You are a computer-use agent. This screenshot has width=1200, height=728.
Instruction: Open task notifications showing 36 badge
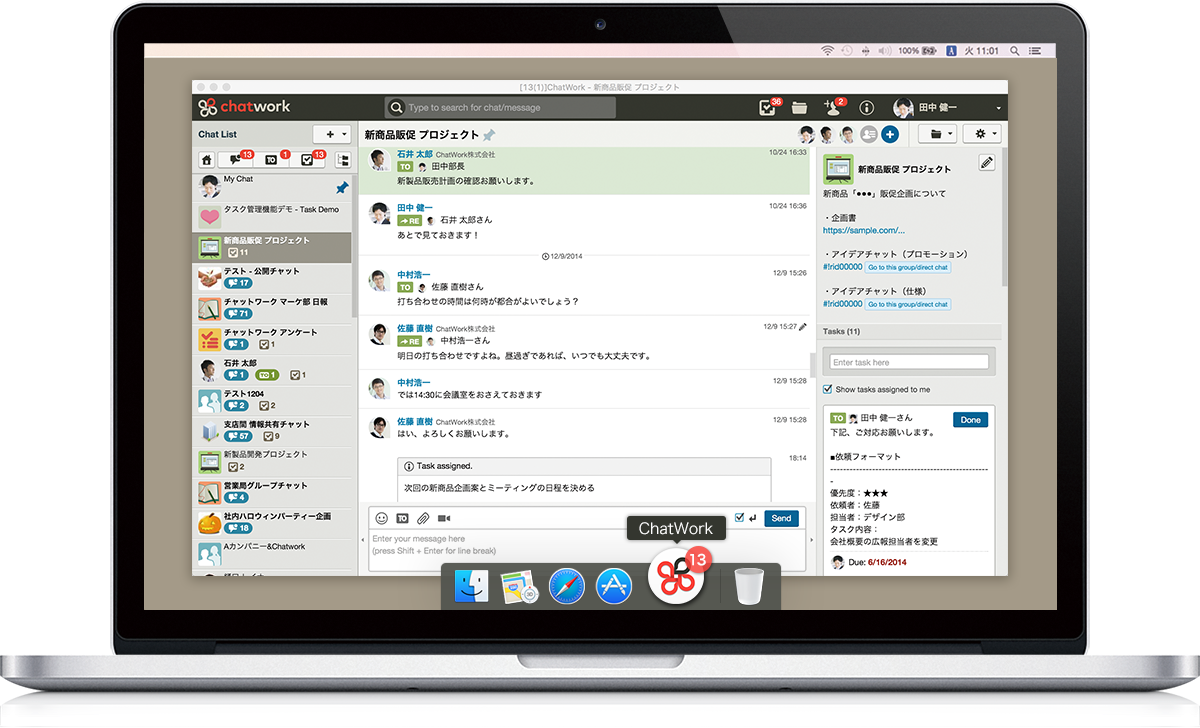click(x=768, y=106)
